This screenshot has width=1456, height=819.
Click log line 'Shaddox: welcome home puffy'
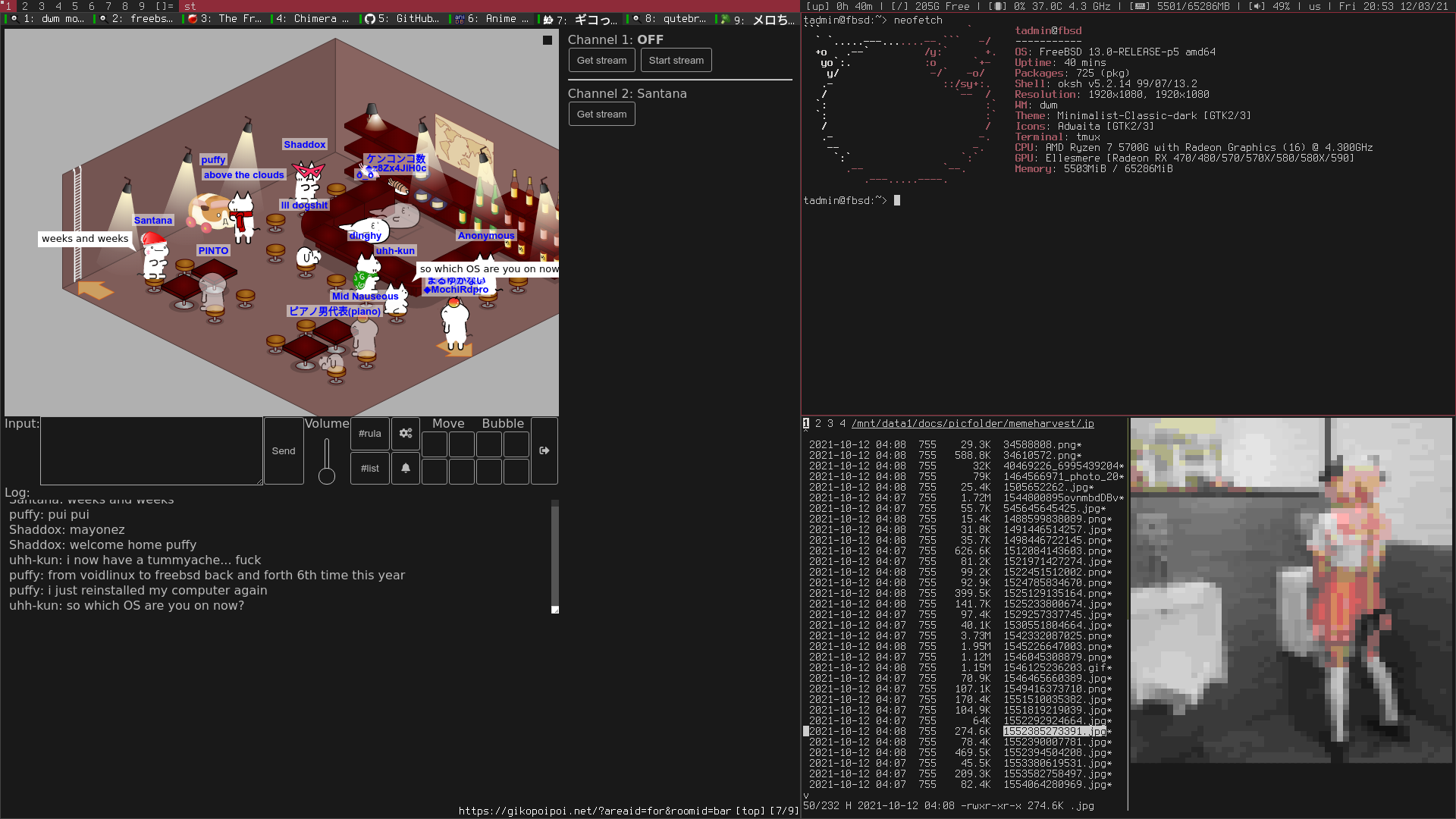pyautogui.click(x=102, y=544)
